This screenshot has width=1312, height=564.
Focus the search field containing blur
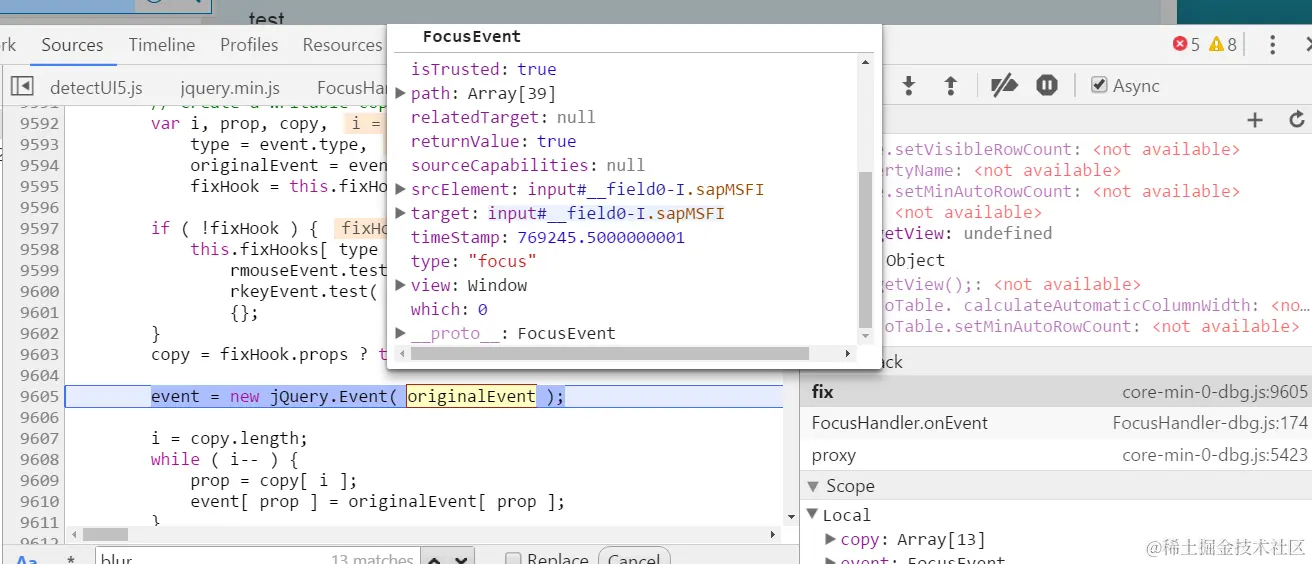click(x=258, y=558)
